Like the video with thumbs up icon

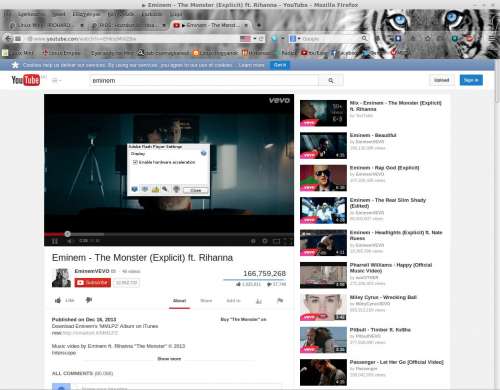pos(58,300)
